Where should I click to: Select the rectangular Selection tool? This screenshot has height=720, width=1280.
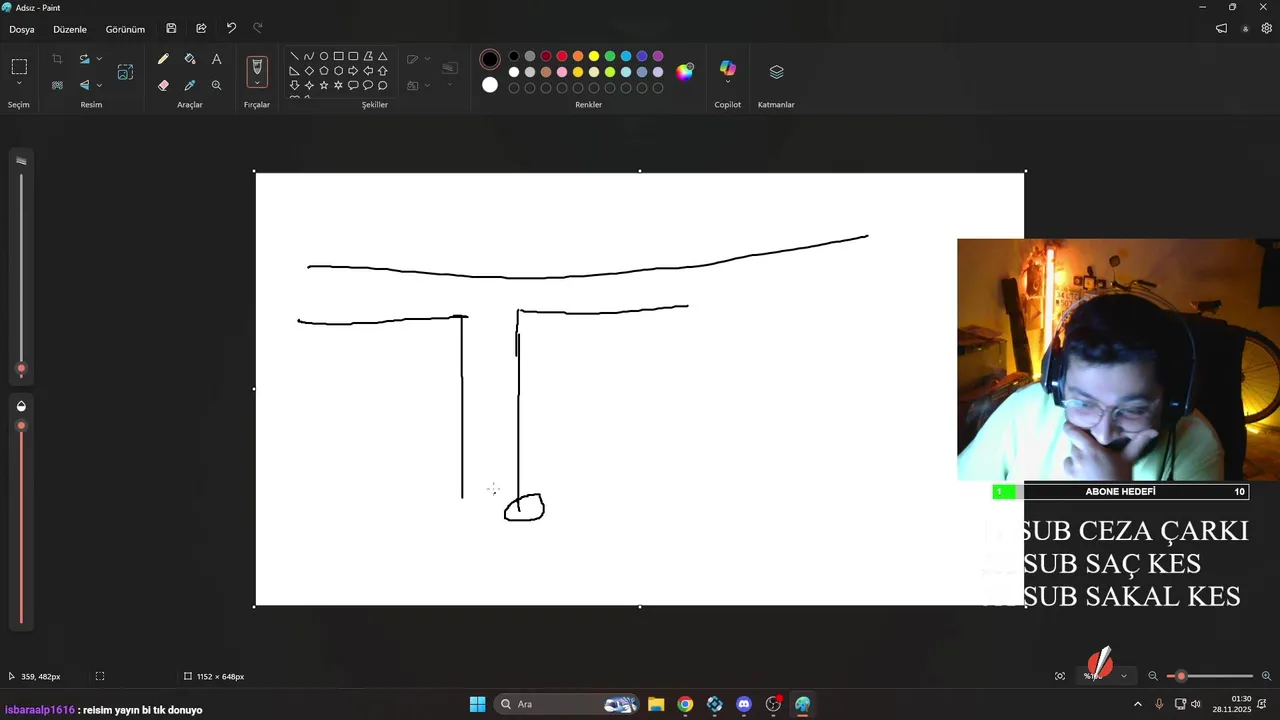coord(19,67)
